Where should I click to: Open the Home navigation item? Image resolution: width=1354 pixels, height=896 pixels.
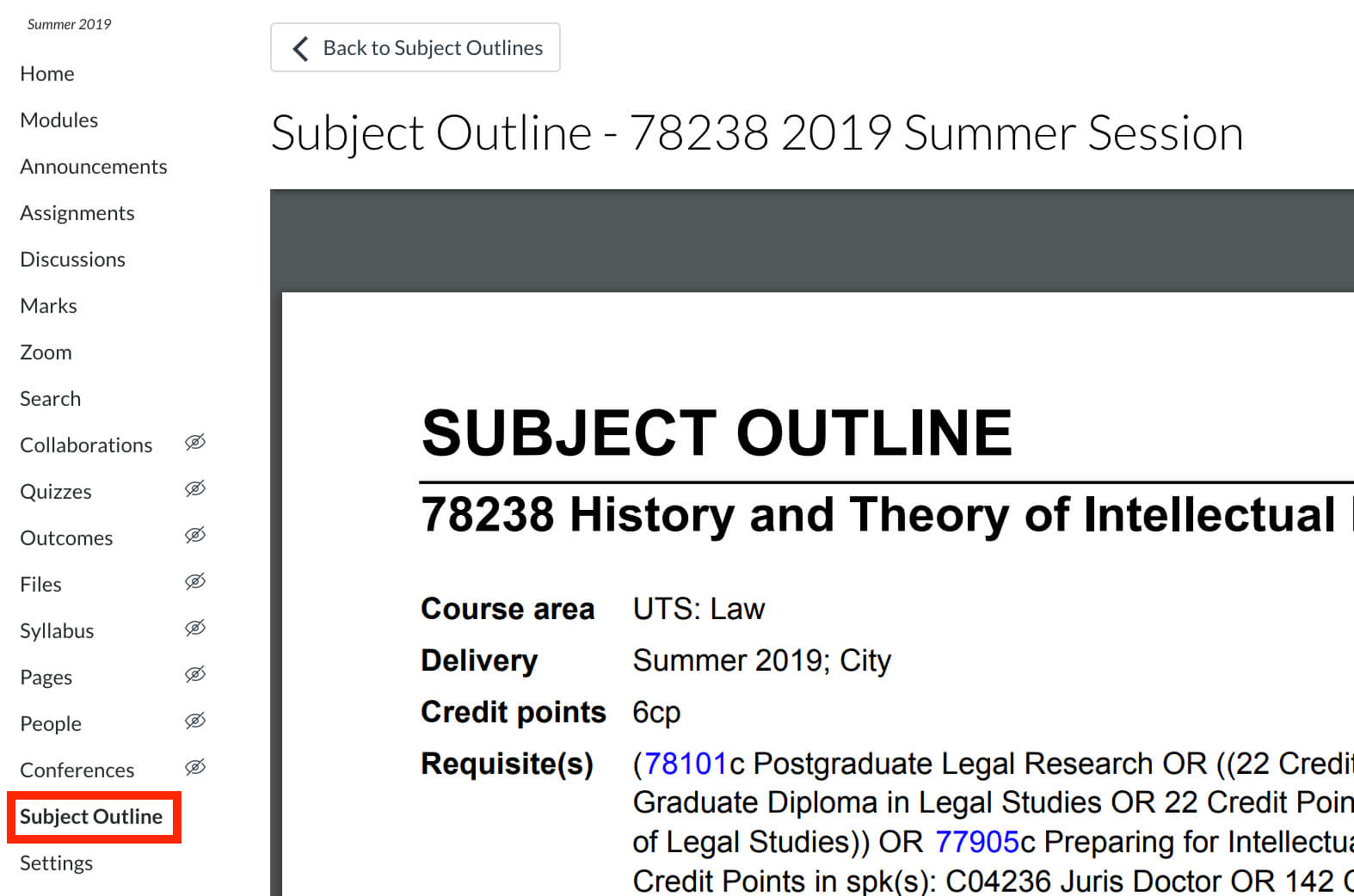click(47, 74)
